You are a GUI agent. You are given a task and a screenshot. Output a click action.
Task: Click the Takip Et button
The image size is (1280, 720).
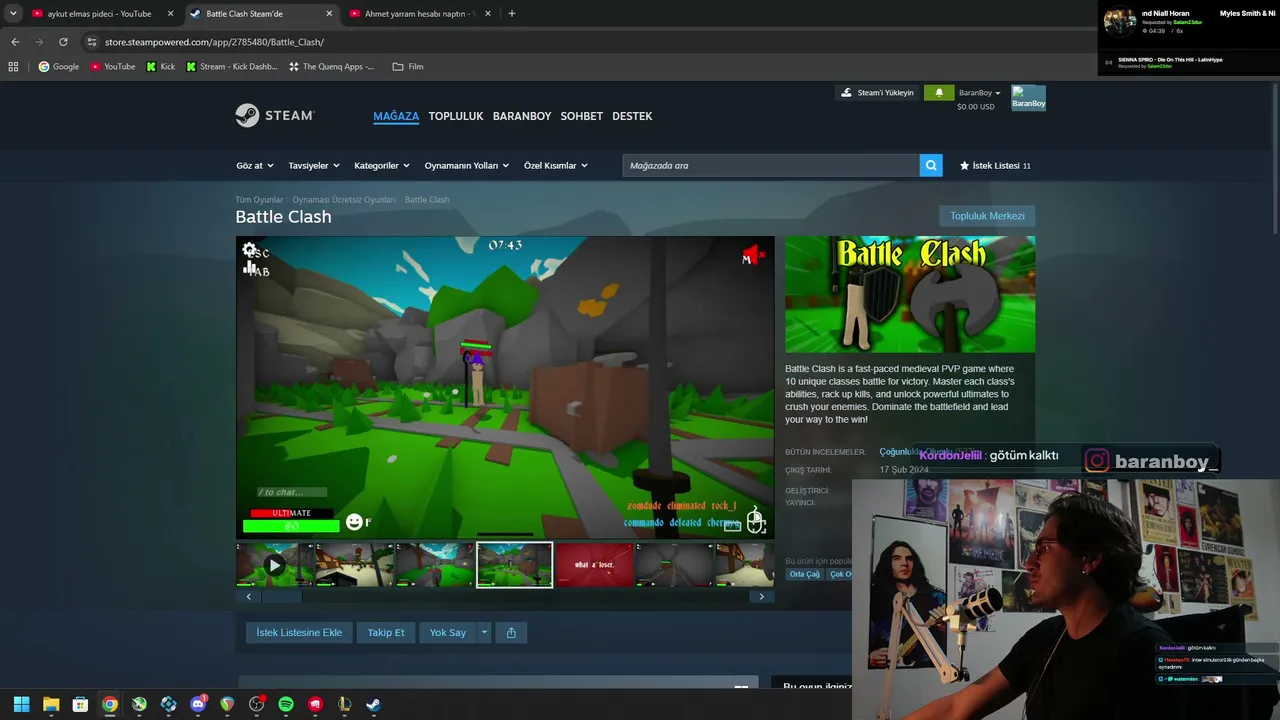[386, 632]
